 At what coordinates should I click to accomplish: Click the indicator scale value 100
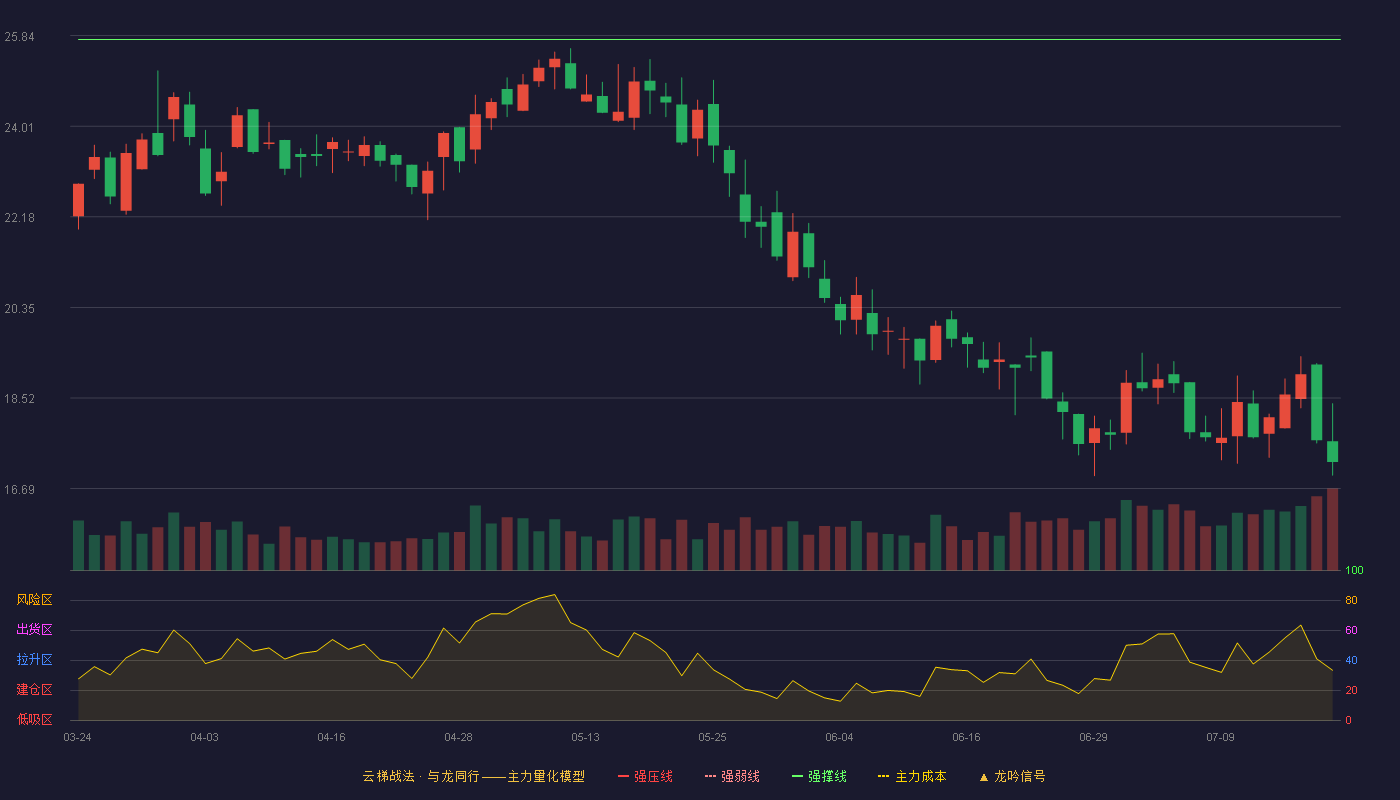tap(1354, 571)
